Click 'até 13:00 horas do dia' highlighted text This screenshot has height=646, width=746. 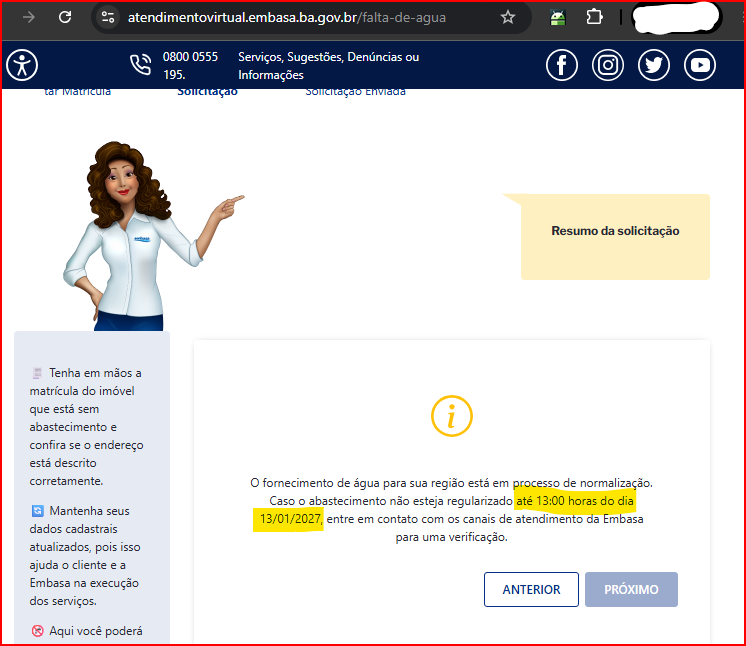[x=575, y=501]
